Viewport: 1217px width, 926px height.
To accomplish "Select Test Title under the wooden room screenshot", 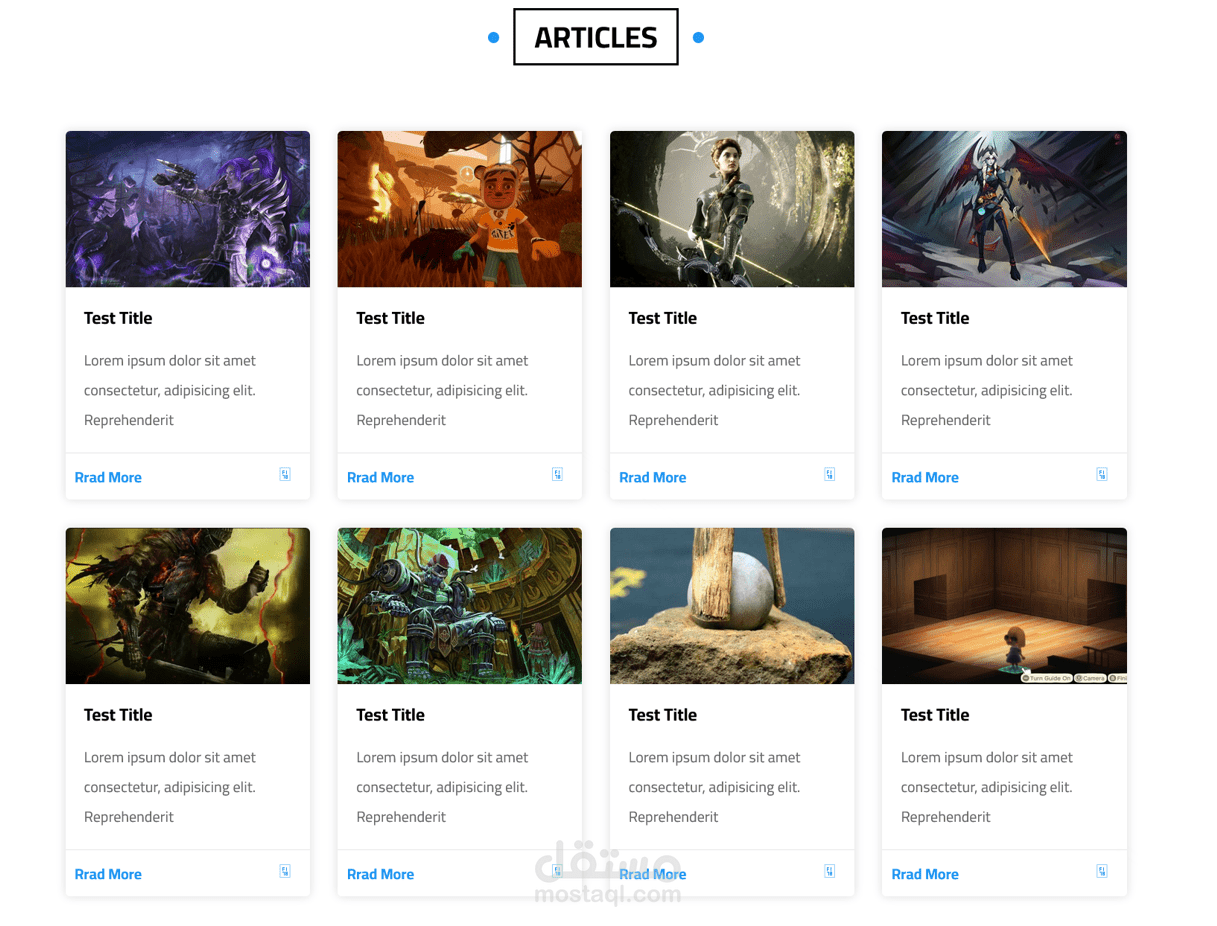I will pos(935,715).
